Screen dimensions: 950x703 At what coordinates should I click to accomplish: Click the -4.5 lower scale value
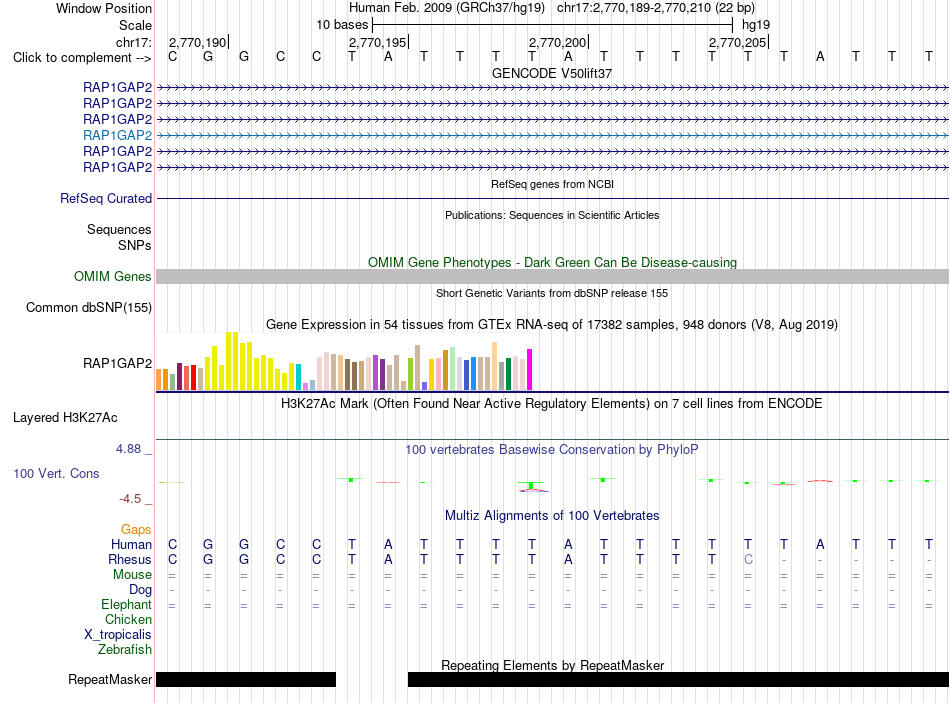[x=130, y=499]
